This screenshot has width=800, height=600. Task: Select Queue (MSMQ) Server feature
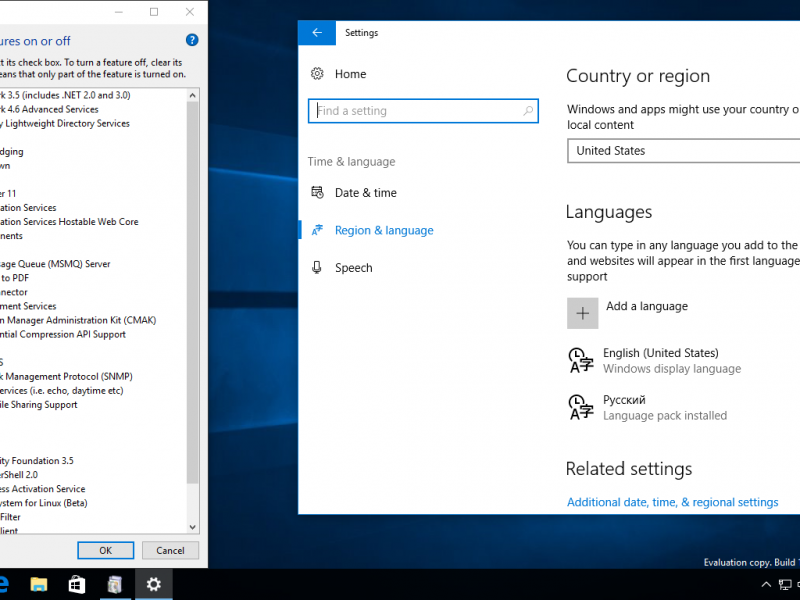click(x=55, y=264)
